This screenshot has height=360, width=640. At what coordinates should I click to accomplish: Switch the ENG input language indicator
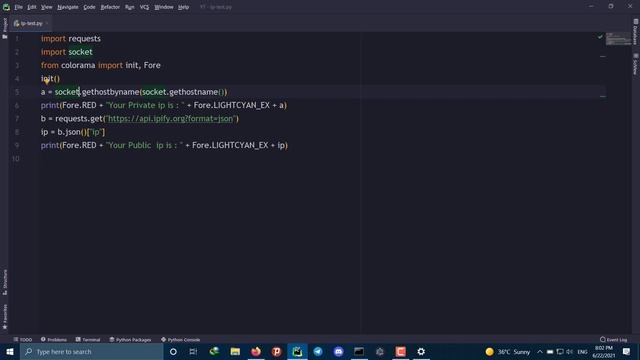pyautogui.click(x=582, y=351)
